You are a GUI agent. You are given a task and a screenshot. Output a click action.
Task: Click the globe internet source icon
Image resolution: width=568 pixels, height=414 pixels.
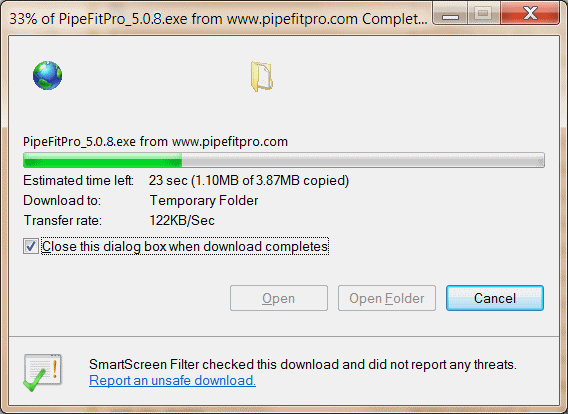click(47, 75)
